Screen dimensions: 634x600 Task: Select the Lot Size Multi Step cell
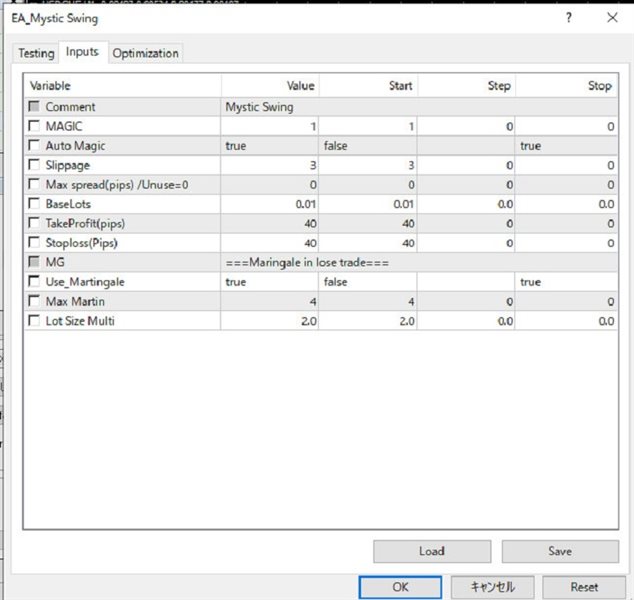click(466, 321)
